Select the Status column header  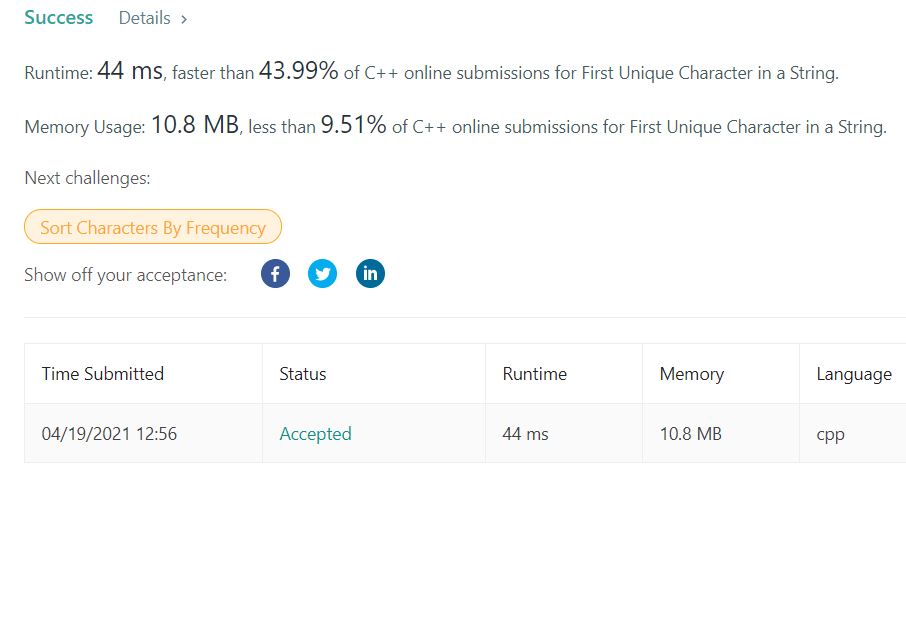tap(302, 373)
